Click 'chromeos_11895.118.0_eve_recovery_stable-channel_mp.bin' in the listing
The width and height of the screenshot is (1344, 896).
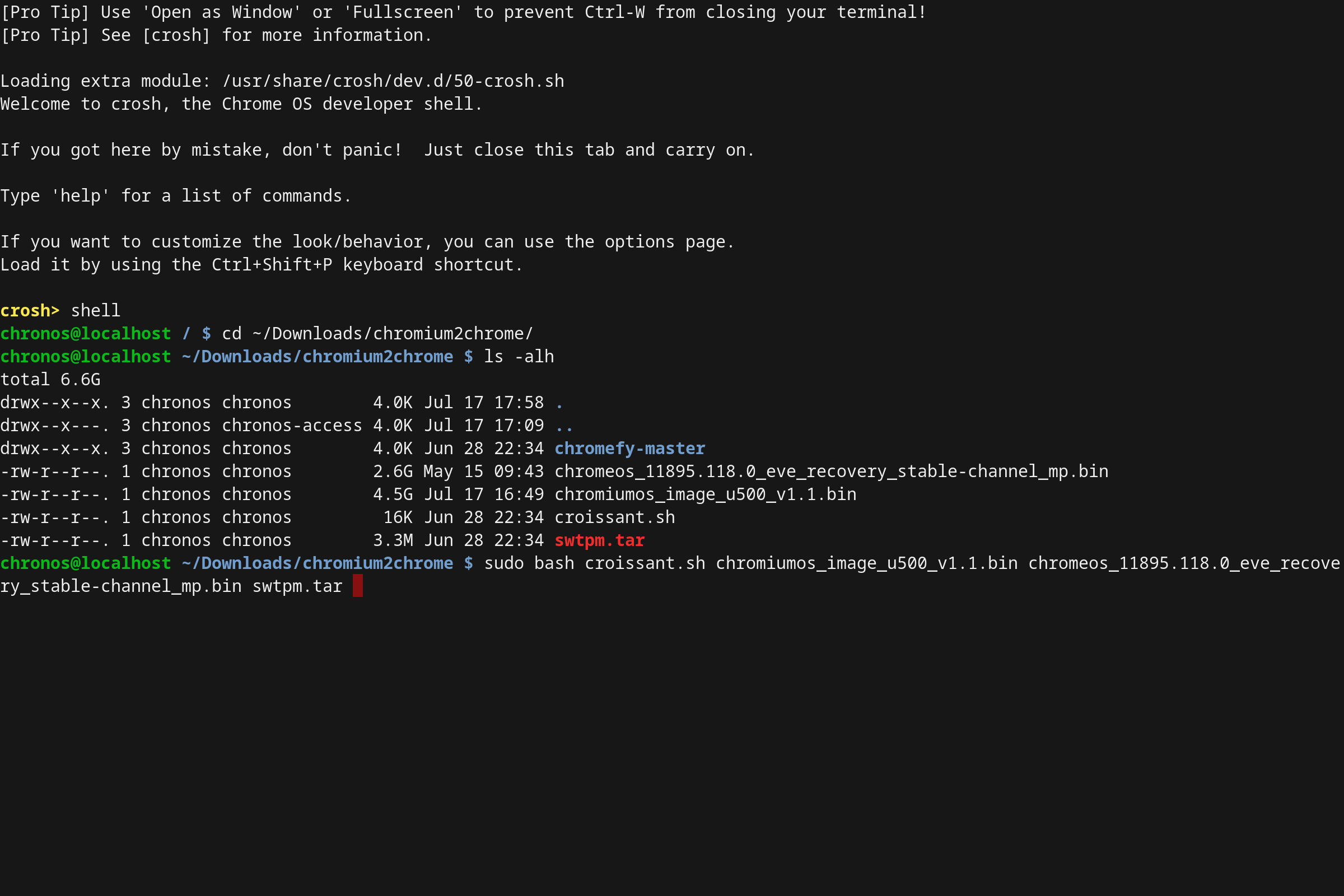831,472
